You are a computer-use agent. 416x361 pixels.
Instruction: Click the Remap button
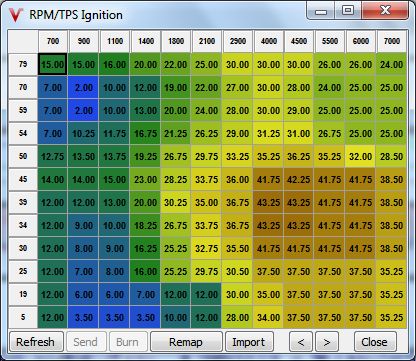pyautogui.click(x=186, y=342)
